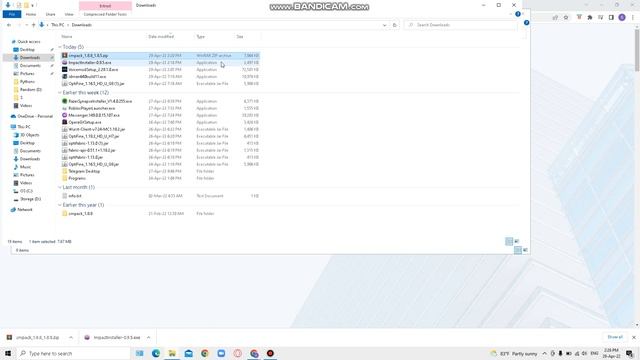The height and width of the screenshot is (360, 640).
Task: Open the Home ribbon tab
Action: (x=31, y=14)
